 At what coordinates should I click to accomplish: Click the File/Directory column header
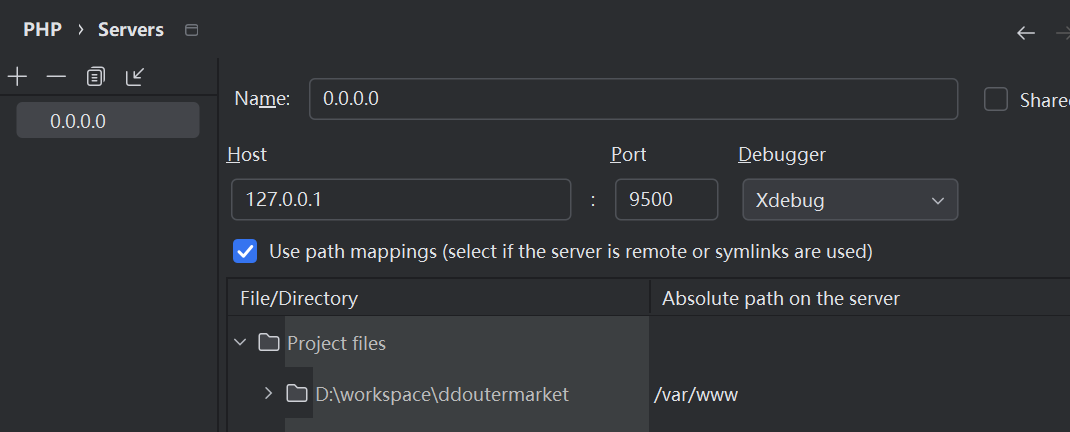coord(438,298)
